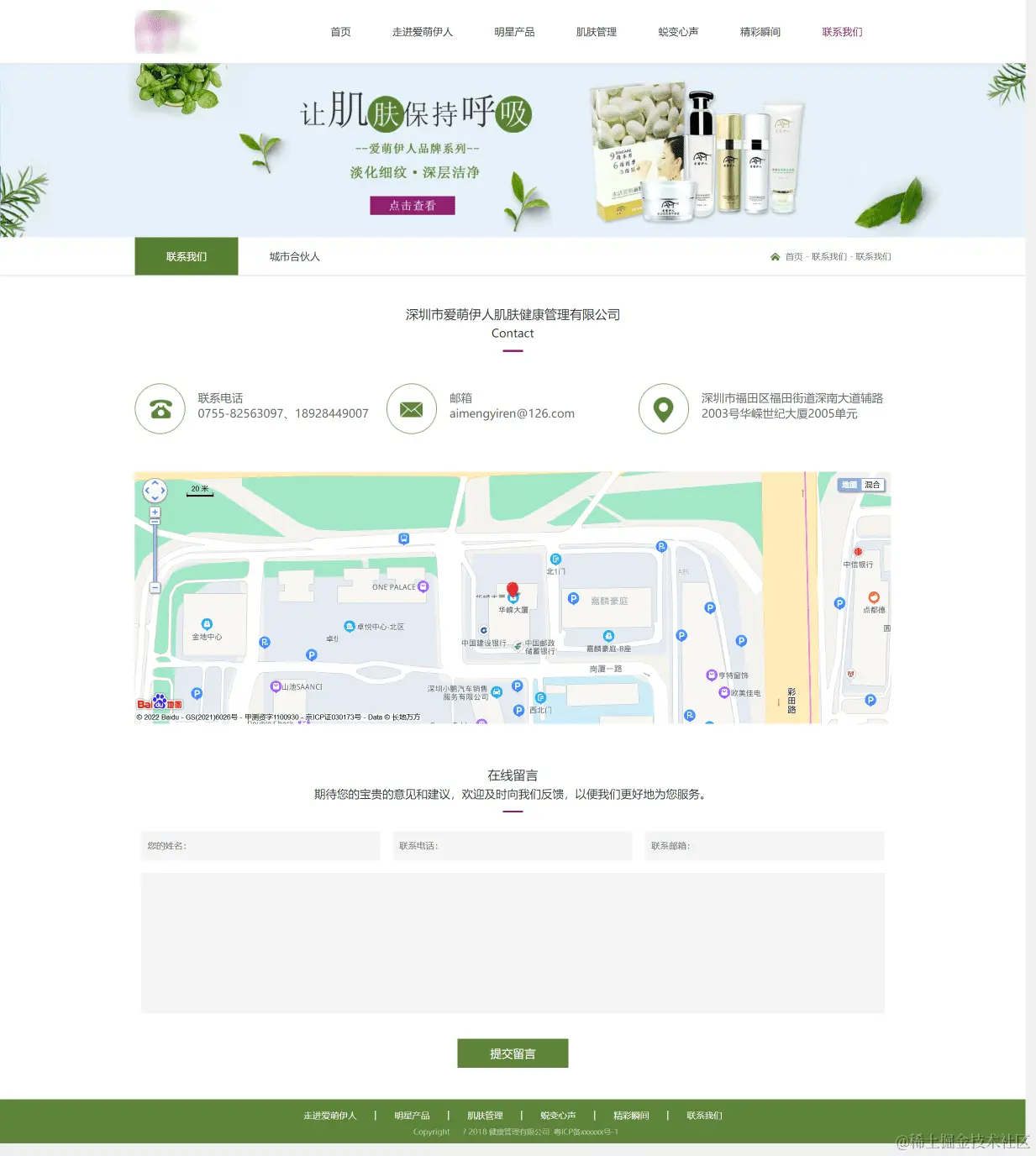
Task: Click the 西北门 gate icon on map
Action: [x=540, y=698]
